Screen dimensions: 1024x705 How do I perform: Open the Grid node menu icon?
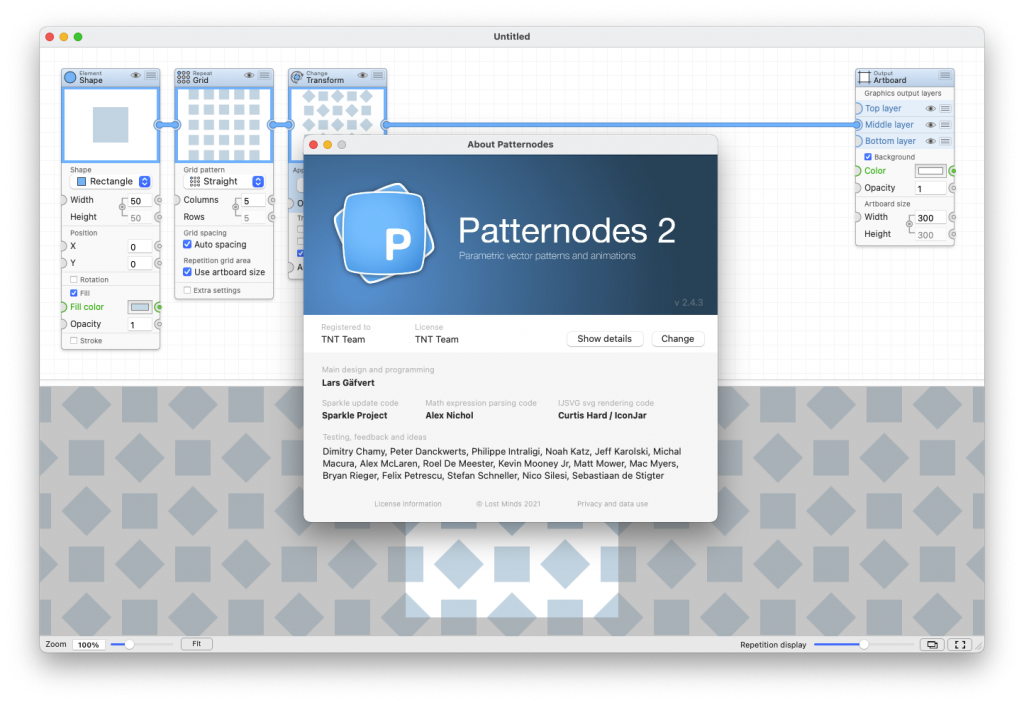[264, 76]
